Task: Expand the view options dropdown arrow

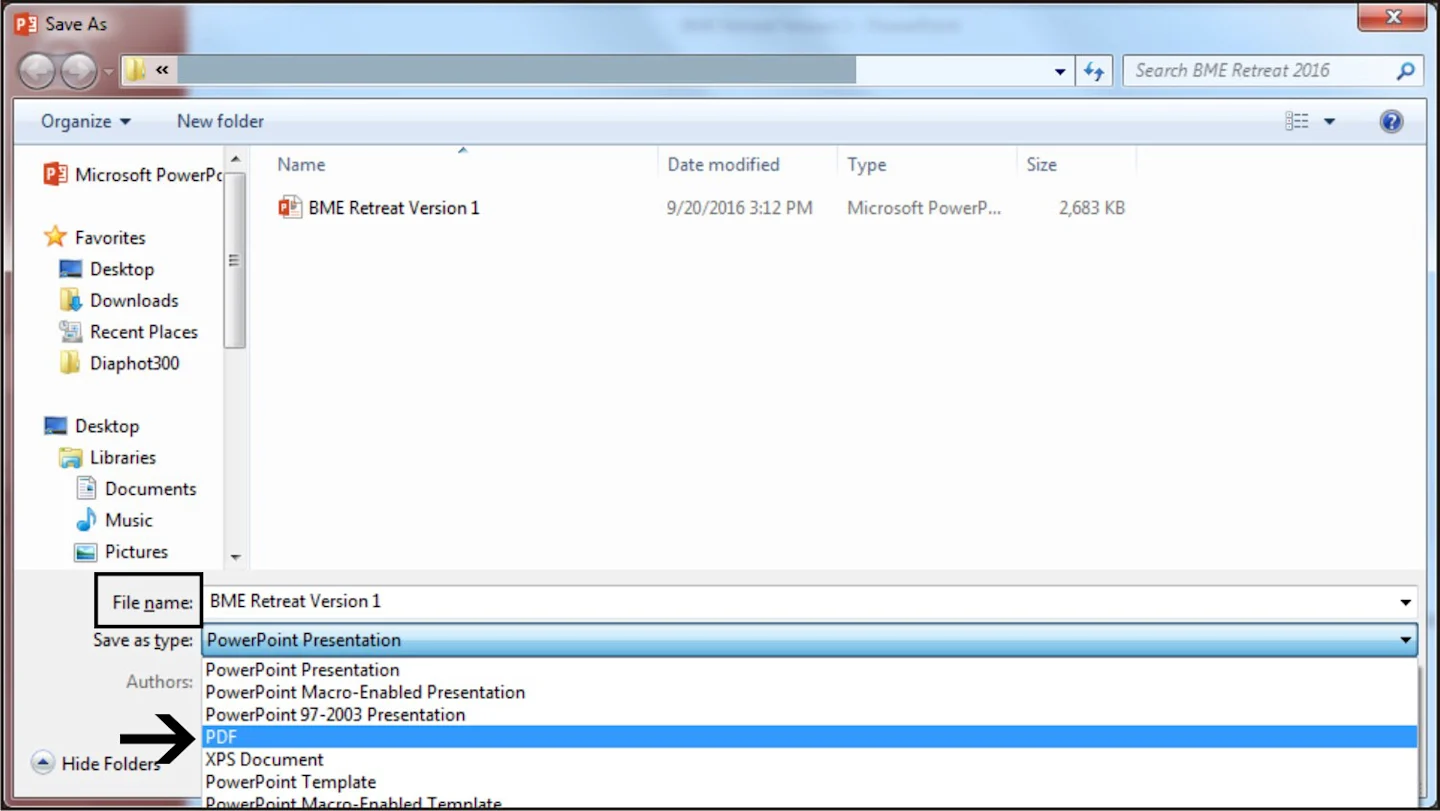Action: [1329, 121]
